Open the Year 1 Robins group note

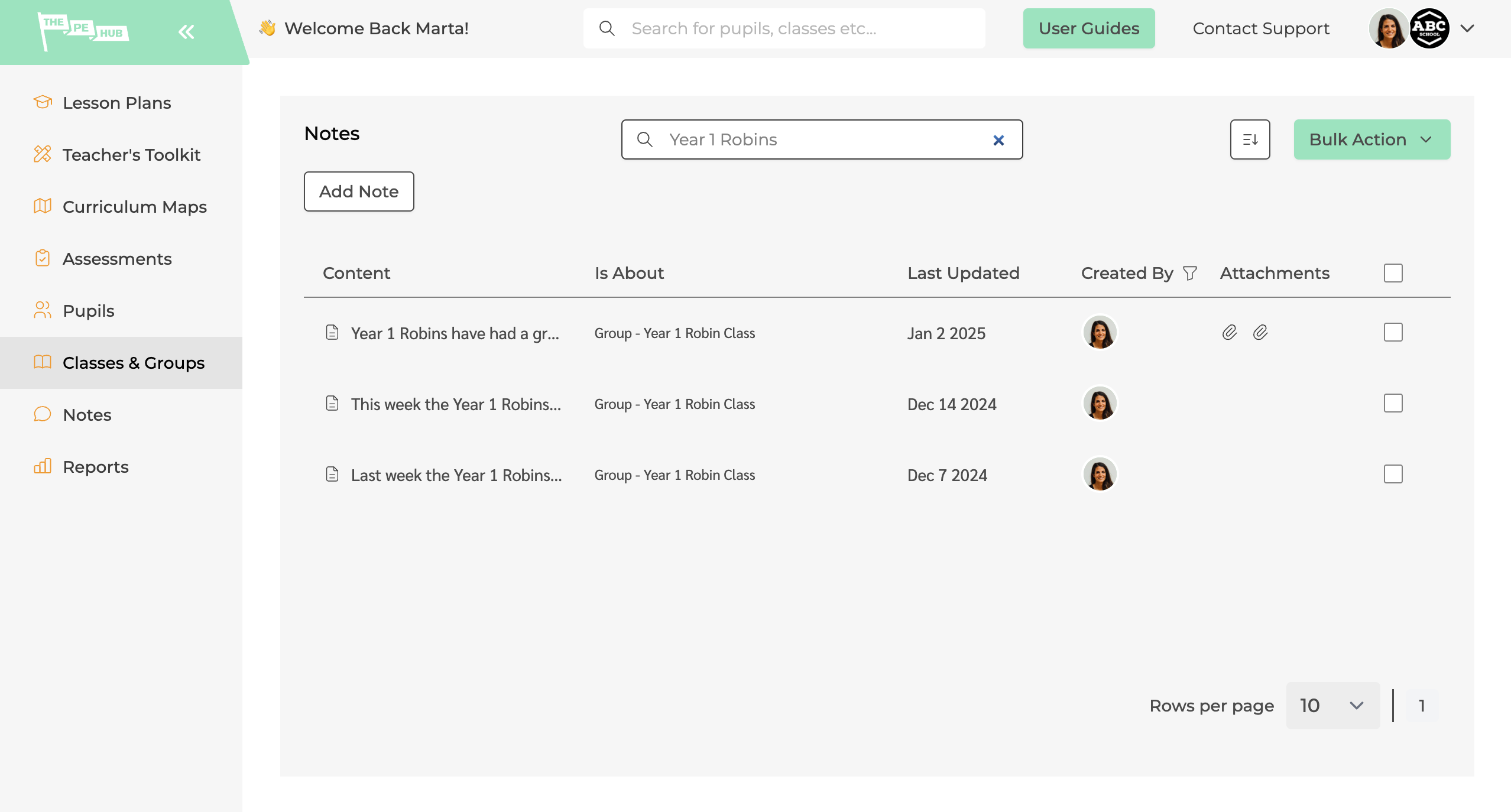(454, 333)
